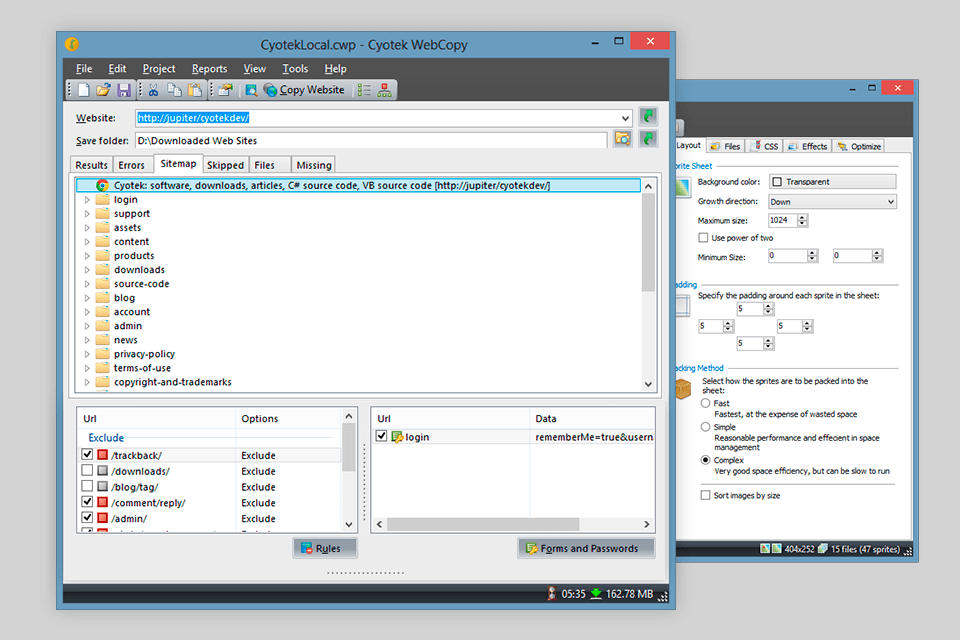The height and width of the screenshot is (640, 960).
Task: Open the Website URL dropdown arrow
Action: (625, 118)
